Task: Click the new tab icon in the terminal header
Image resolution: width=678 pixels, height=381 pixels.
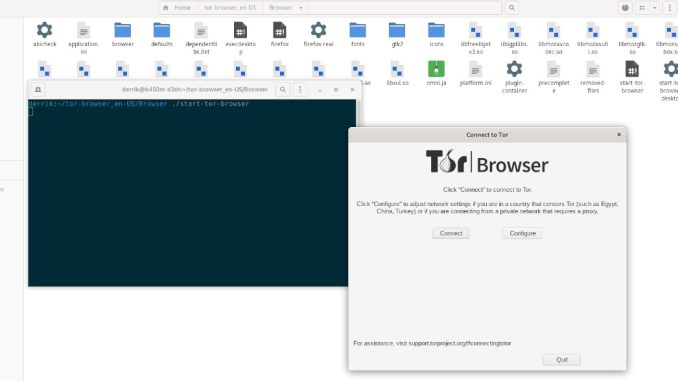Action: click(38, 90)
